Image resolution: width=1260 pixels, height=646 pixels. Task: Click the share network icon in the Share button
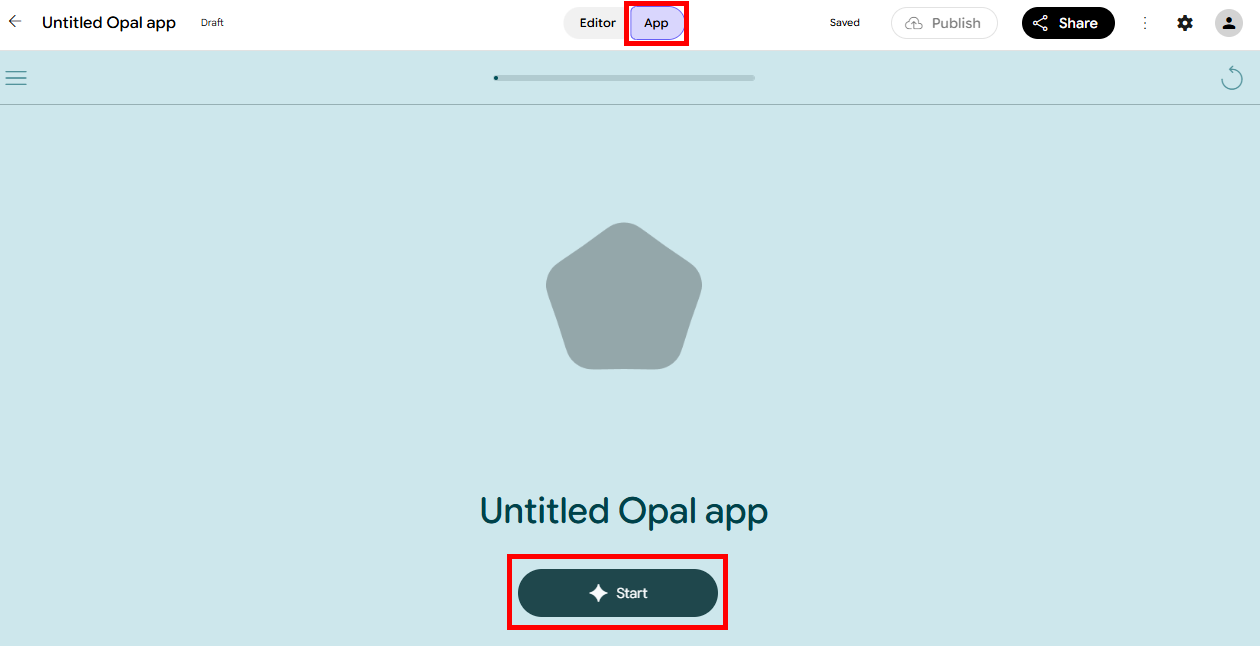coord(1040,23)
